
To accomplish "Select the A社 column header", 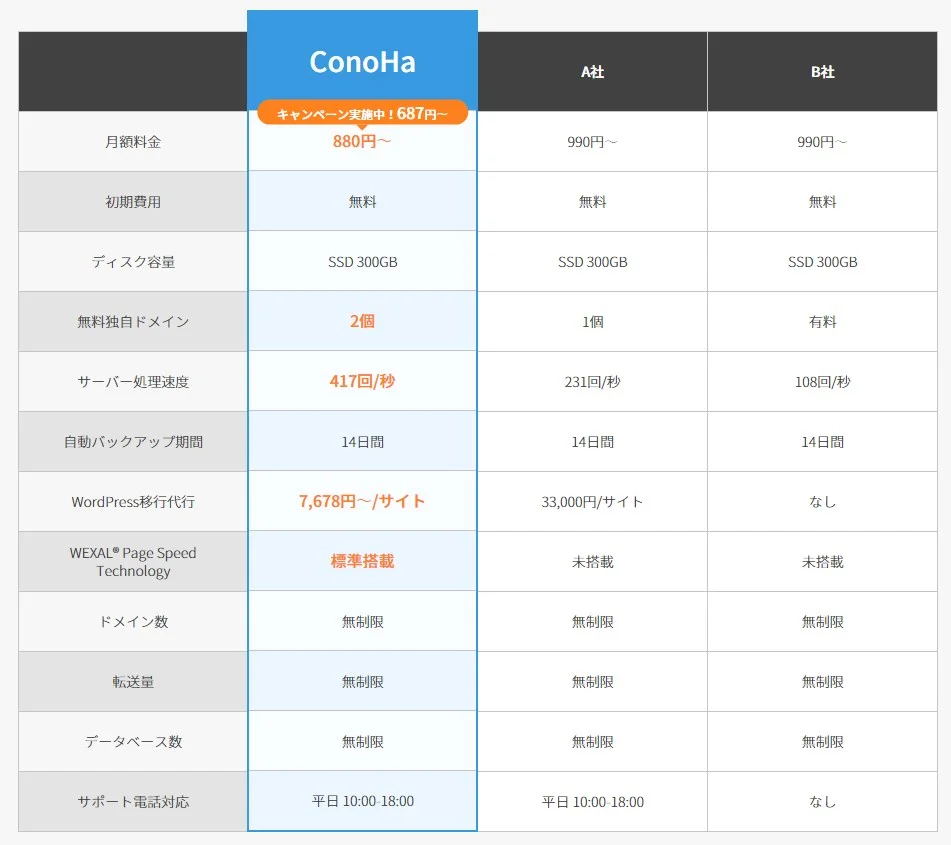I will [592, 71].
